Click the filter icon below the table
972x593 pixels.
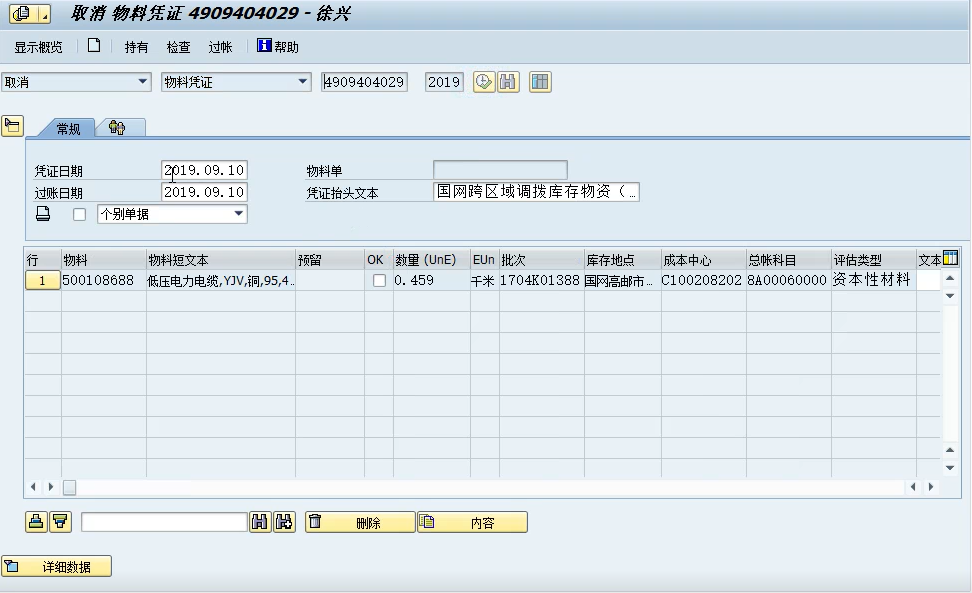tap(60, 521)
